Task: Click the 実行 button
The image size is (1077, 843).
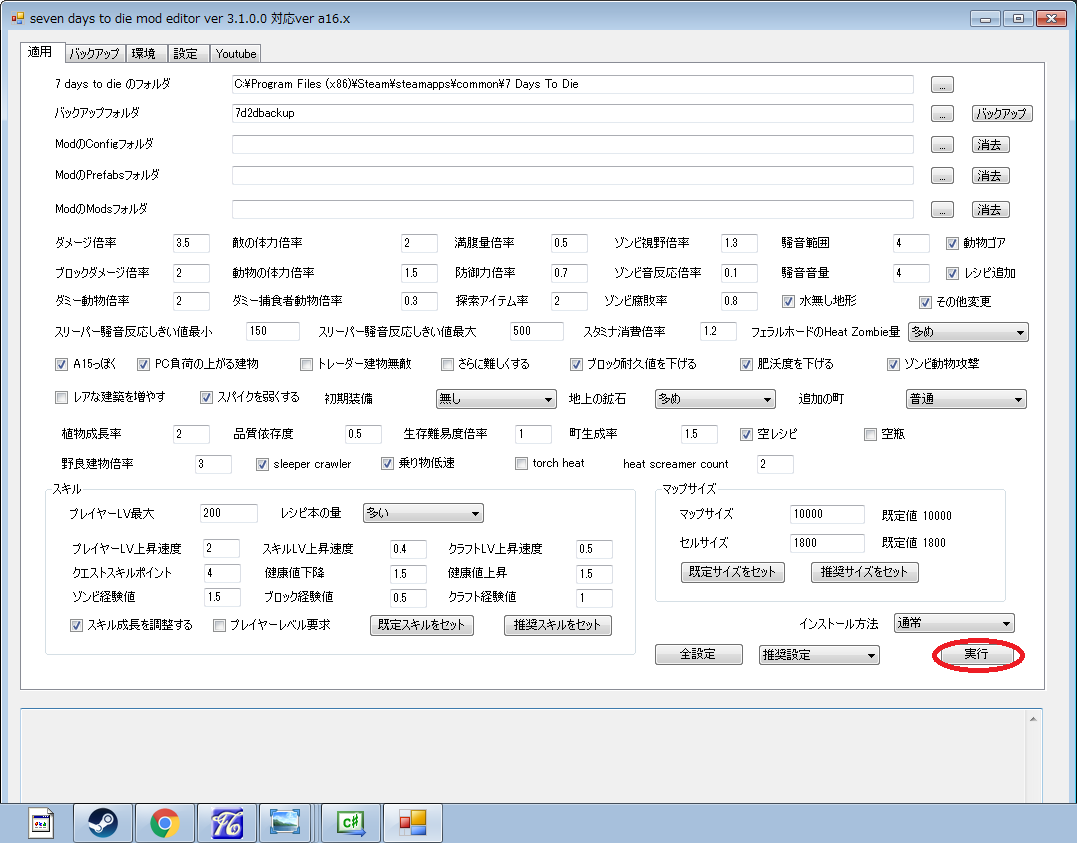Action: (x=976, y=654)
